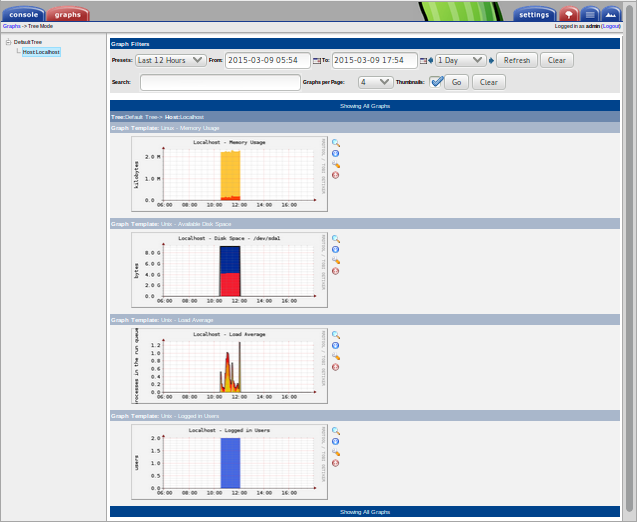Click the Logout link

coord(620,27)
